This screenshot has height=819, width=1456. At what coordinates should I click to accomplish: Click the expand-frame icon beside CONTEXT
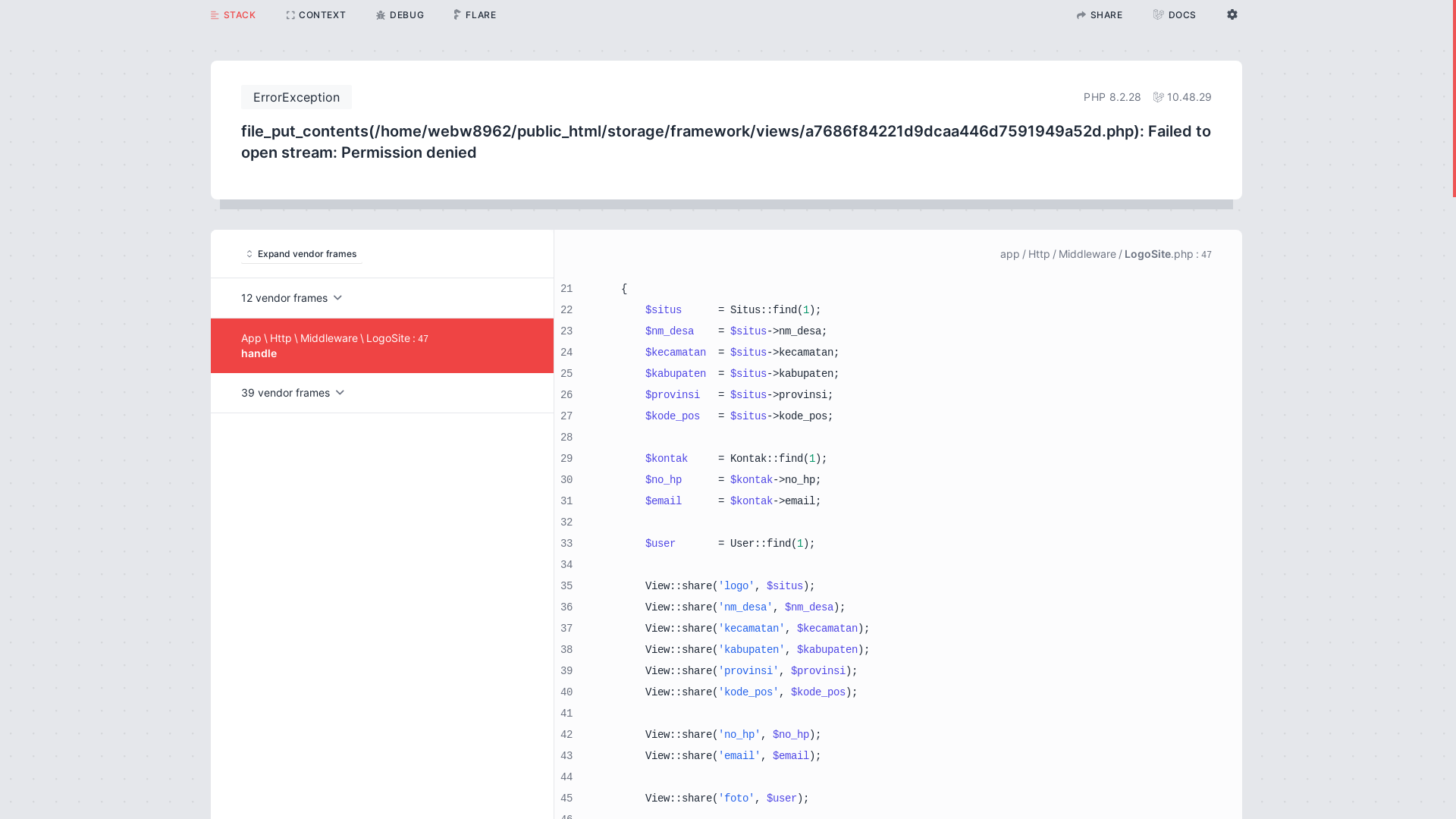point(290,15)
